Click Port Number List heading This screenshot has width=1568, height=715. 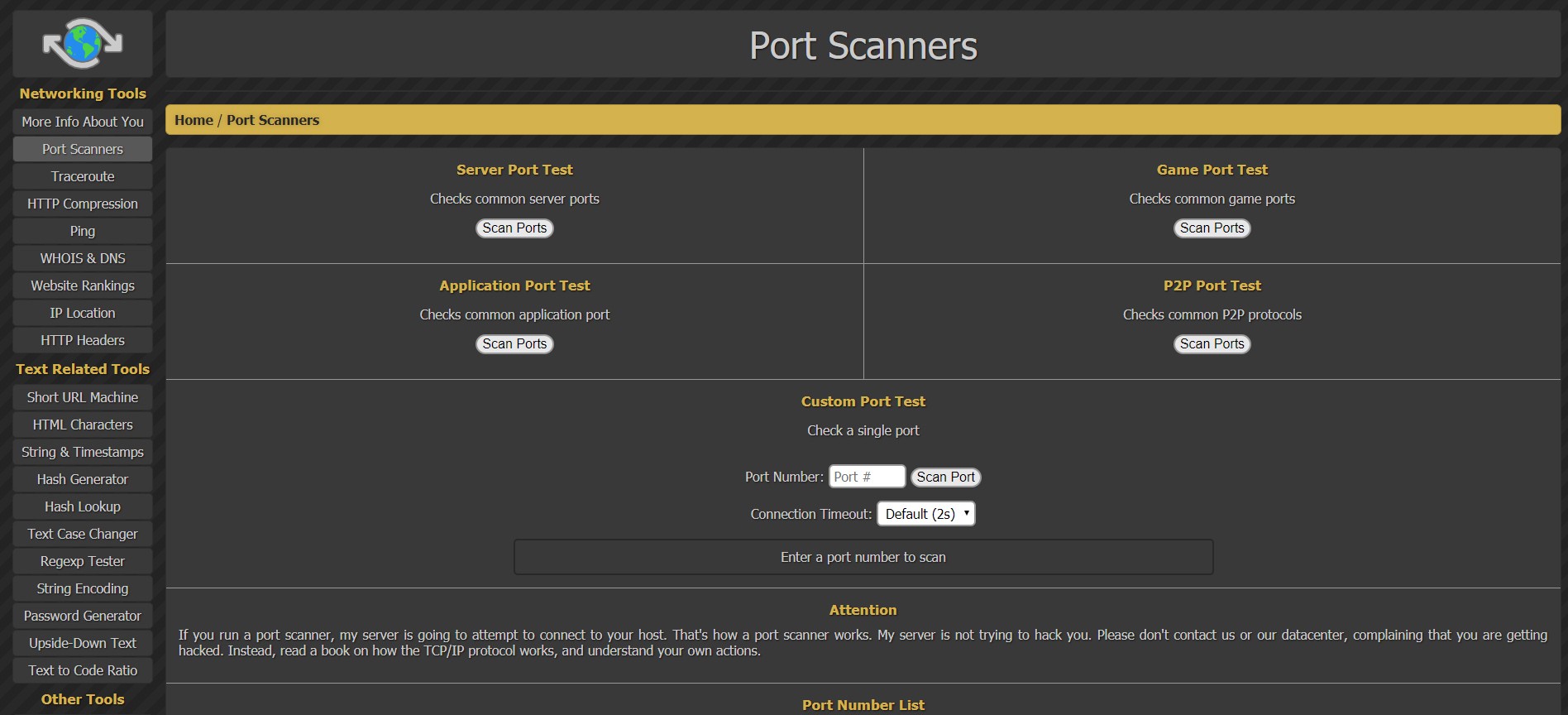click(x=863, y=705)
